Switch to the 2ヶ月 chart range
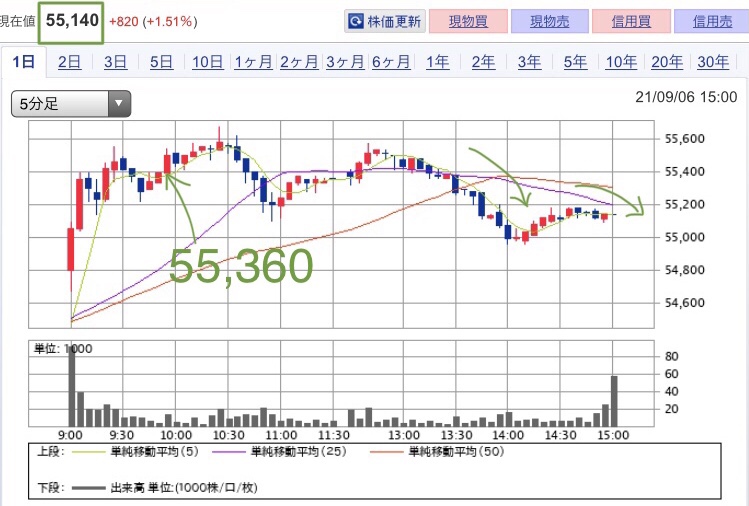Screen dimensions: 749x506 click(x=299, y=62)
